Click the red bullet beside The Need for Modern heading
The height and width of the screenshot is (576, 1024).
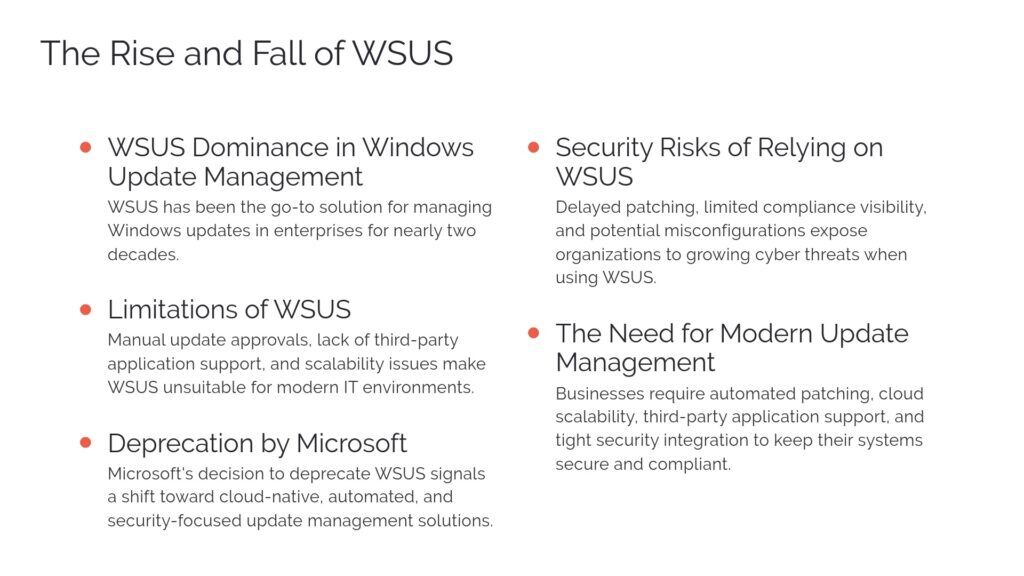tap(534, 332)
